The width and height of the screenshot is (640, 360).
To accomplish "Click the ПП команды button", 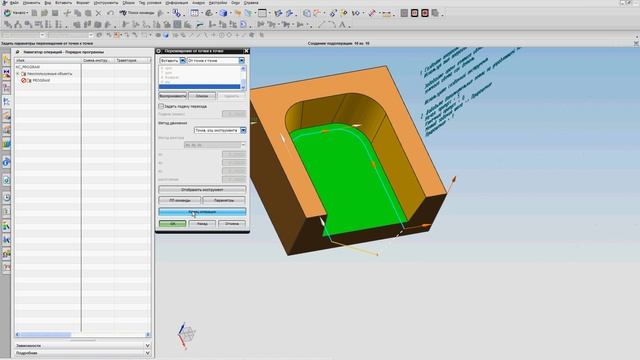I will [180, 200].
